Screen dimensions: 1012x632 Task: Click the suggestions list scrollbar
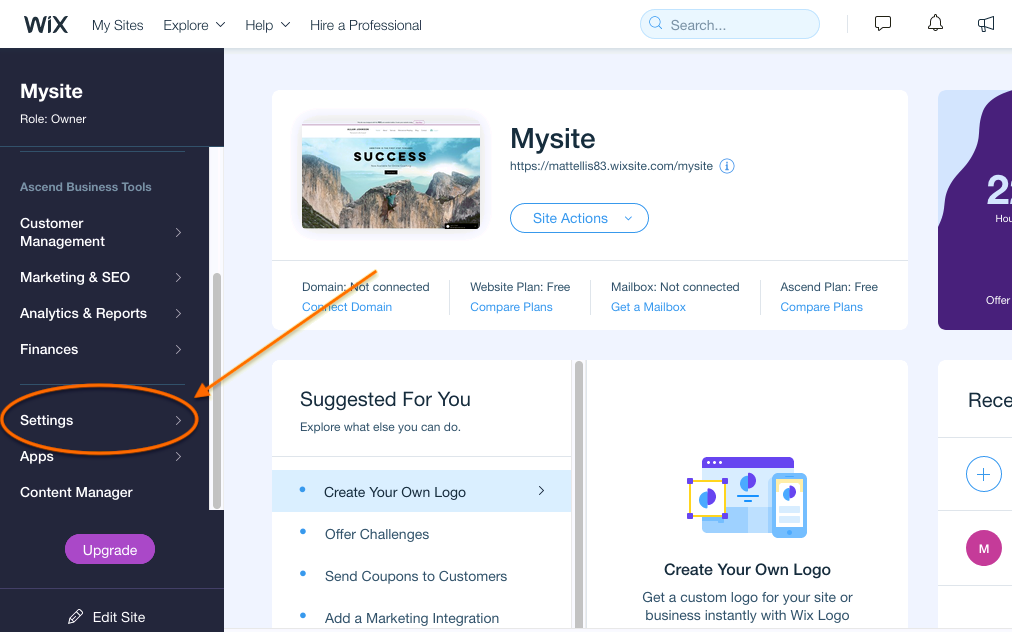(x=579, y=494)
